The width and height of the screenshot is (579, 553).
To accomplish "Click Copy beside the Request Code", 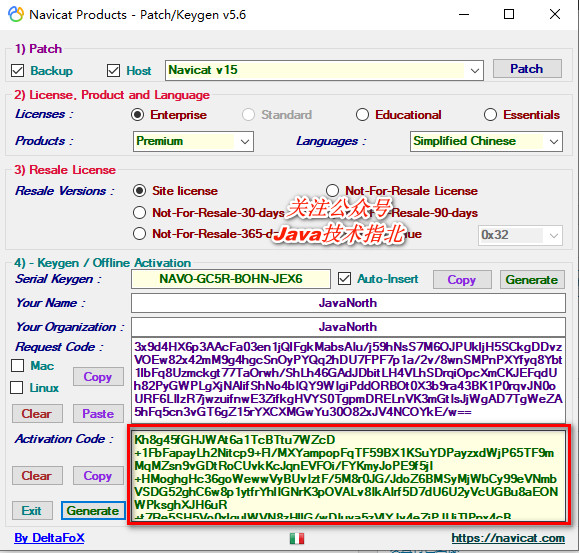I will point(98,377).
